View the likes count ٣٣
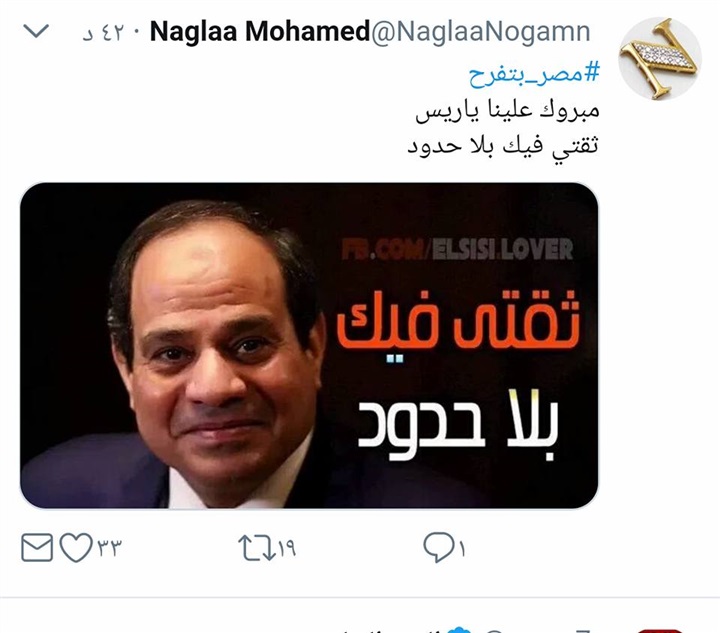Image resolution: width=720 pixels, height=633 pixels. click(x=109, y=548)
